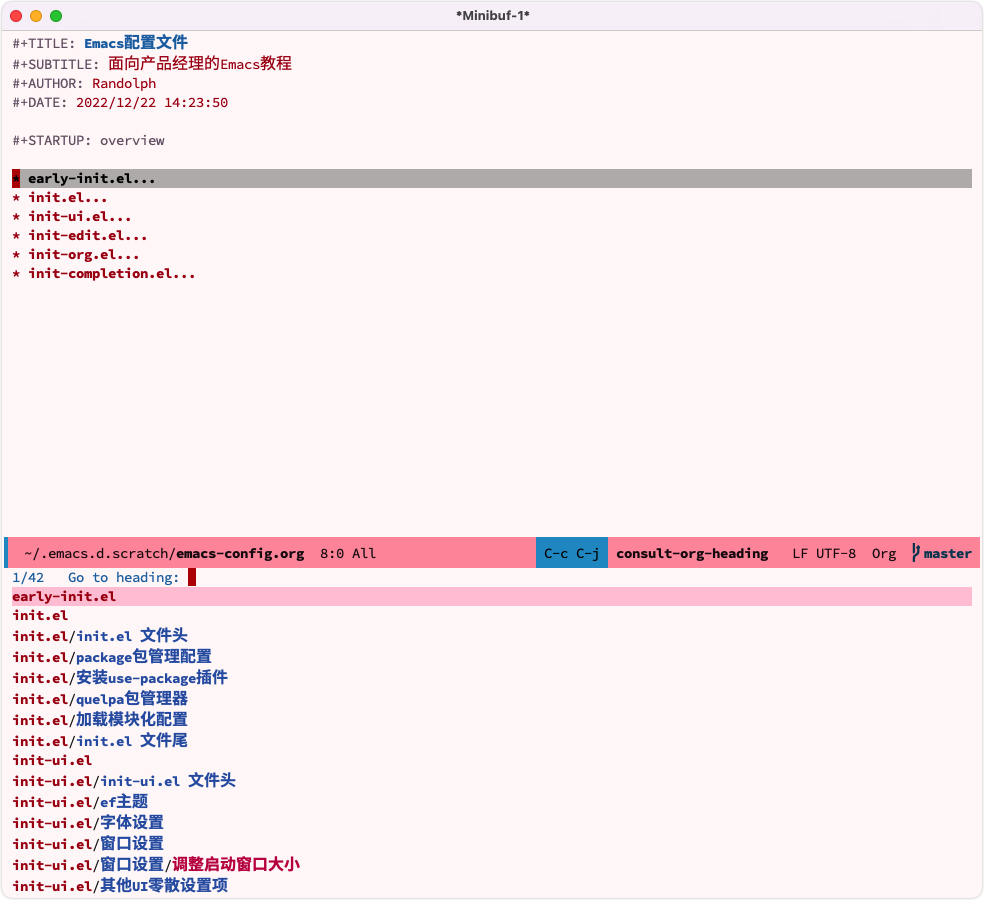Click the LF line ending indicator
Viewport: 984px width, 900px height.
(800, 554)
